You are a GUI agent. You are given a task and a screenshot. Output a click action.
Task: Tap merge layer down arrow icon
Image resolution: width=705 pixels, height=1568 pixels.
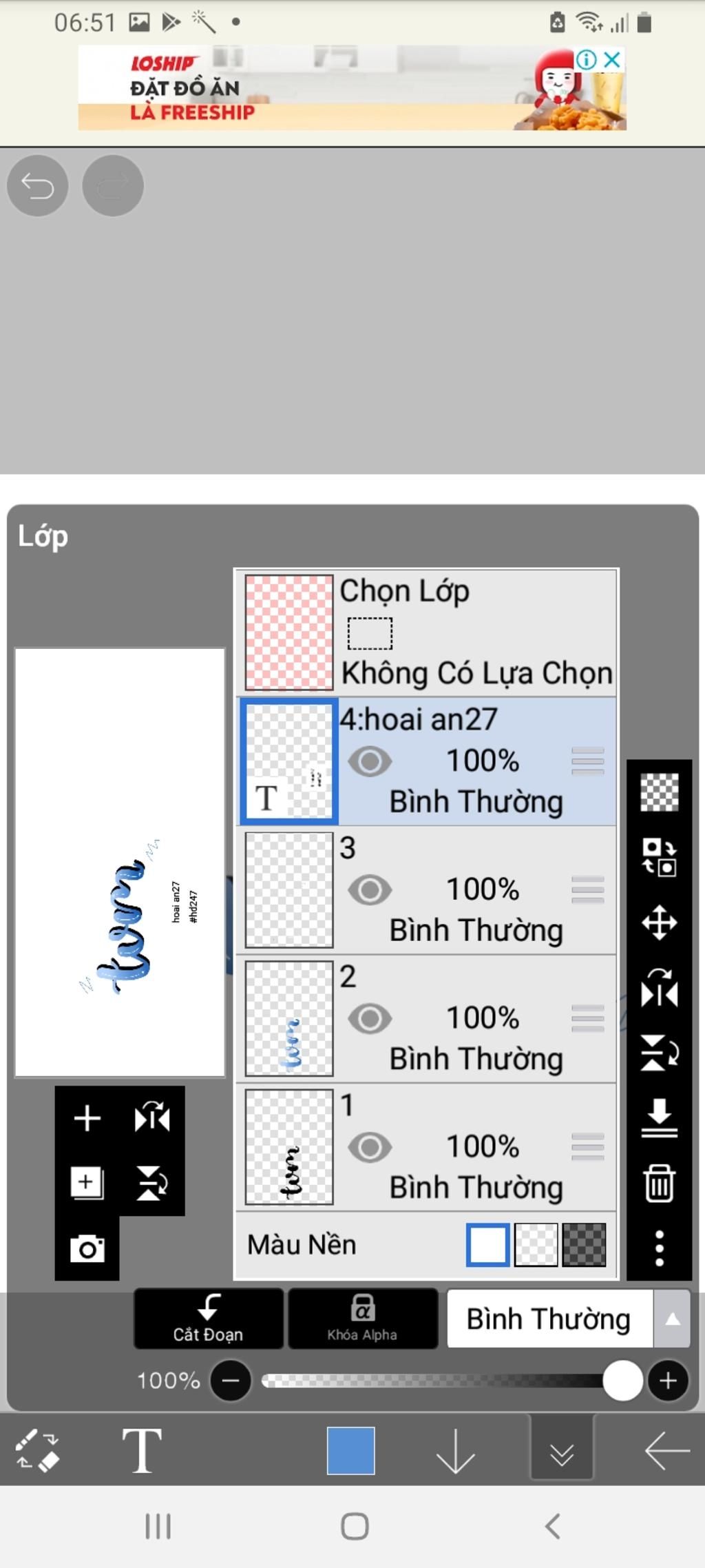coord(659,1117)
